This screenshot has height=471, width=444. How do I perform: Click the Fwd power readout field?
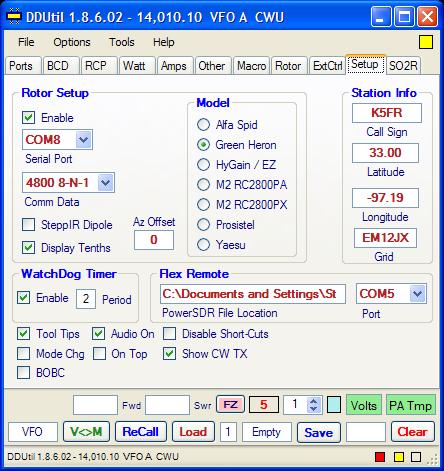[x=95, y=405]
